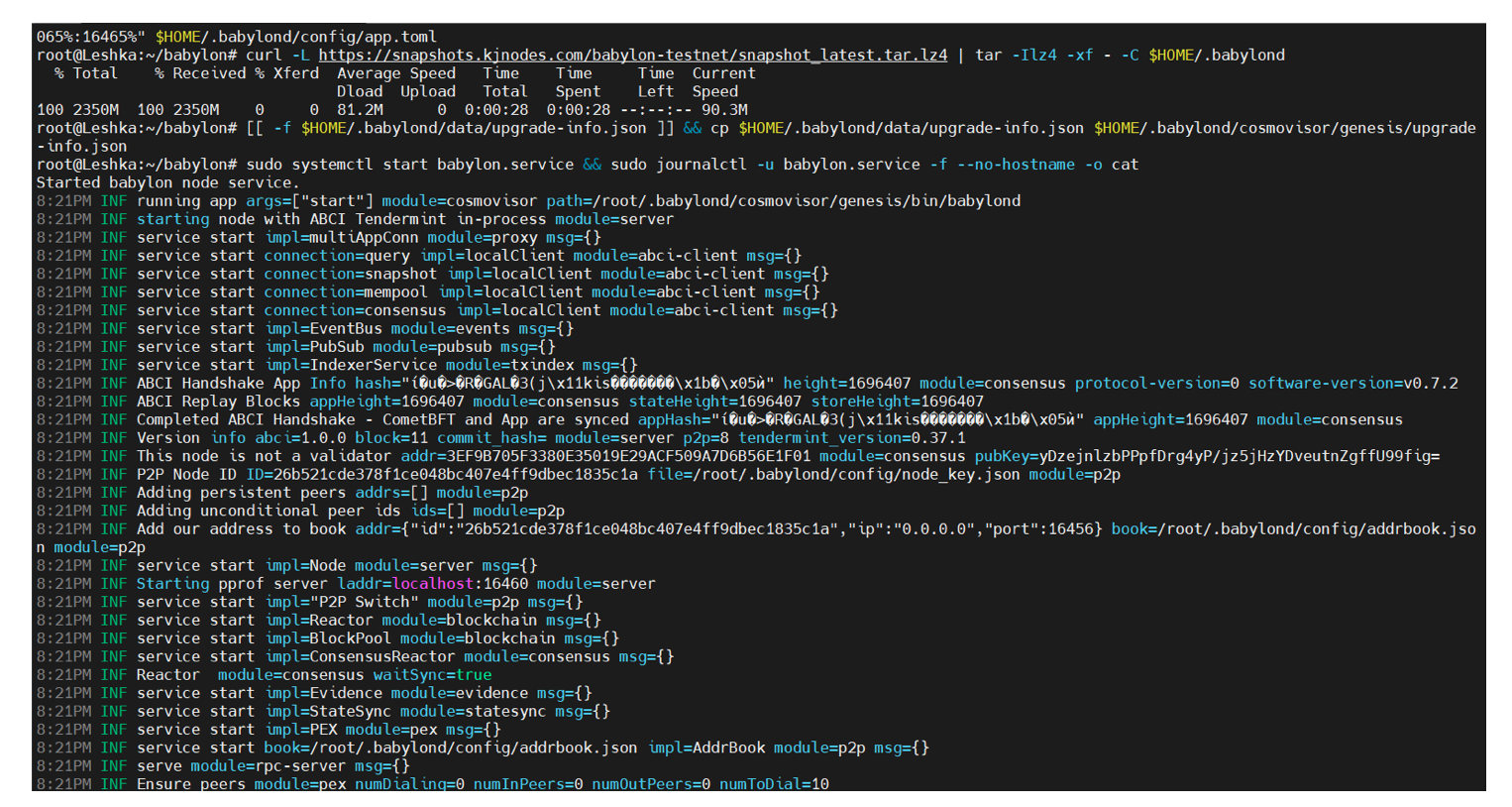The width and height of the screenshot is (1512, 807).
Task: Click 'Add our address to book' line
Action: tap(756, 538)
